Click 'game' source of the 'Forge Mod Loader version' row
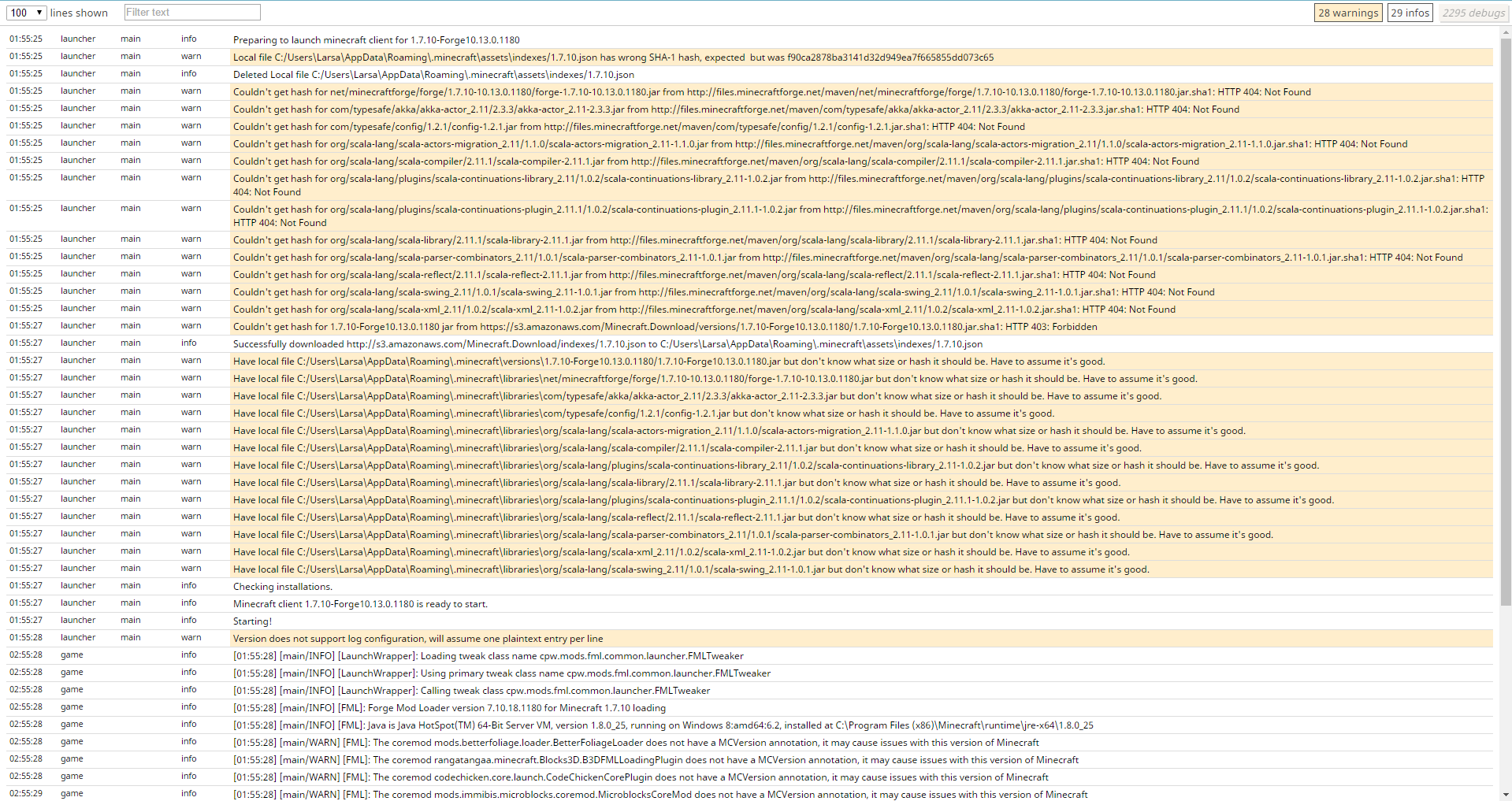Screen dimensions: 1512x801 72,706
